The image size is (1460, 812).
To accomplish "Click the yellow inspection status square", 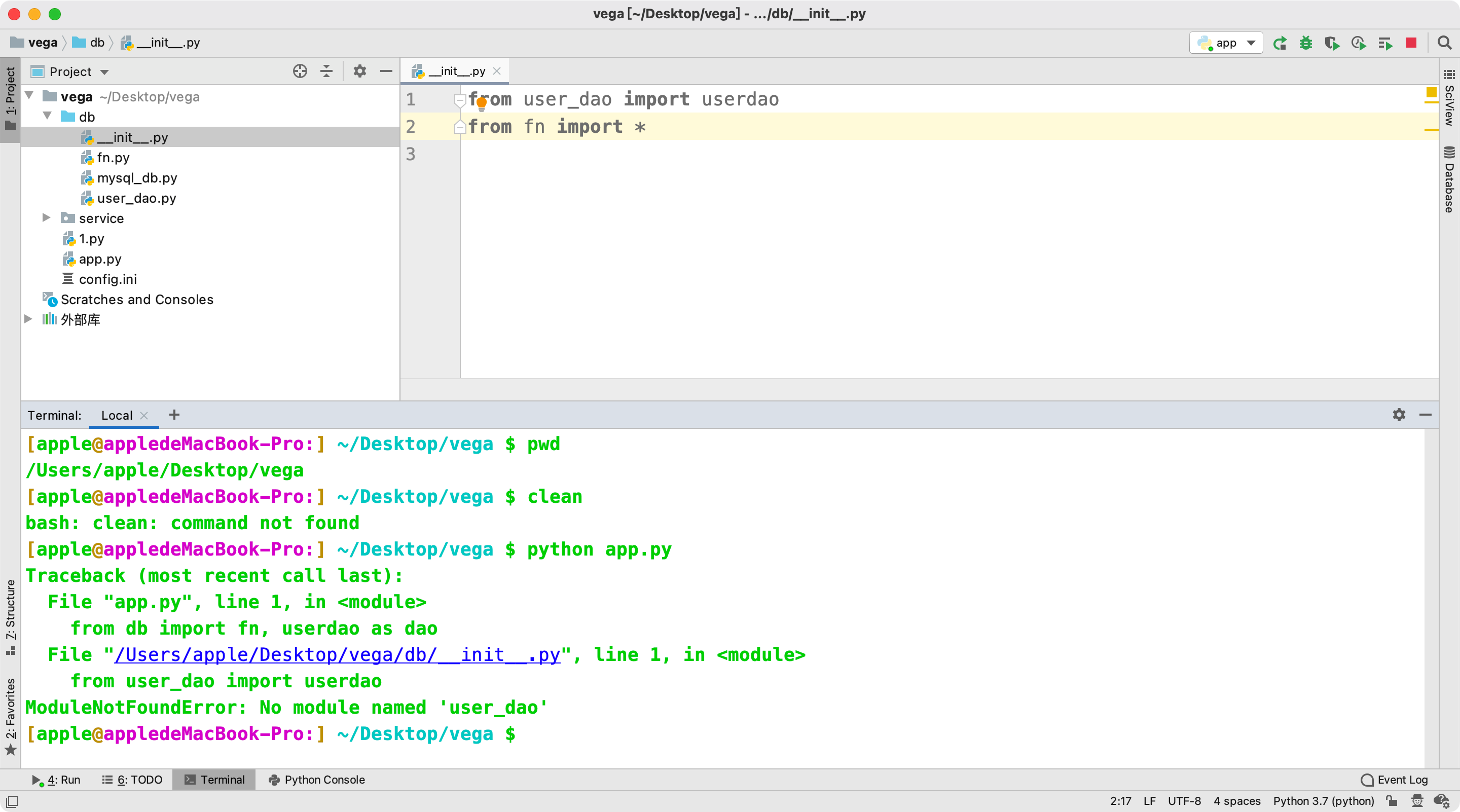I will pyautogui.click(x=1431, y=92).
